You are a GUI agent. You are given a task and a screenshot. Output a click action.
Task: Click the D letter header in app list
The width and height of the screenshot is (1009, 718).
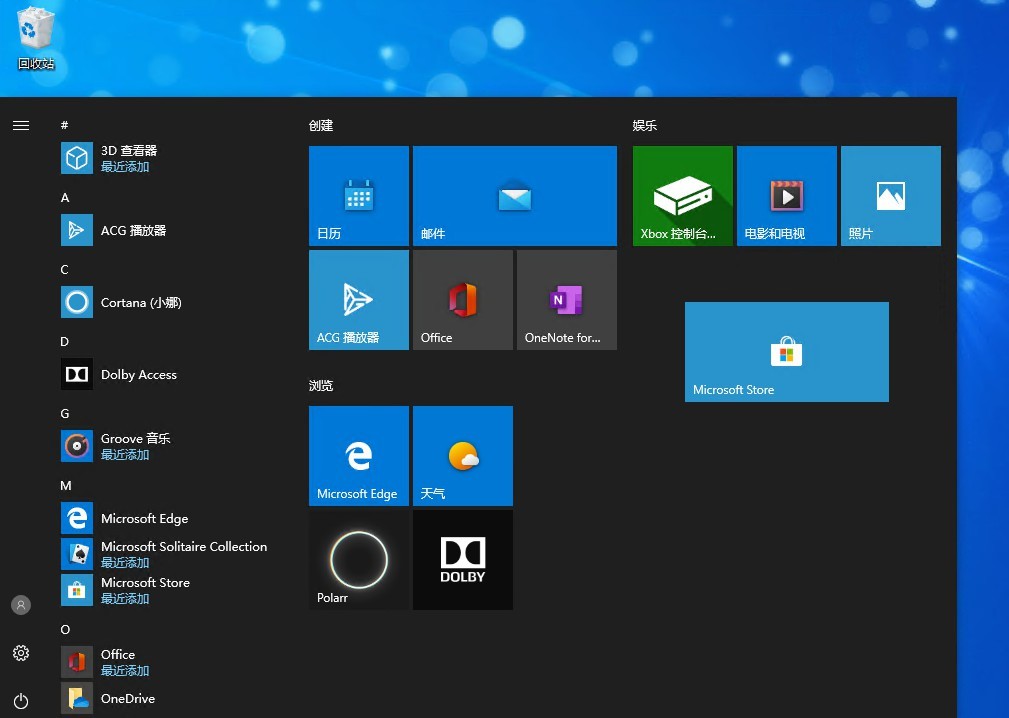[64, 342]
